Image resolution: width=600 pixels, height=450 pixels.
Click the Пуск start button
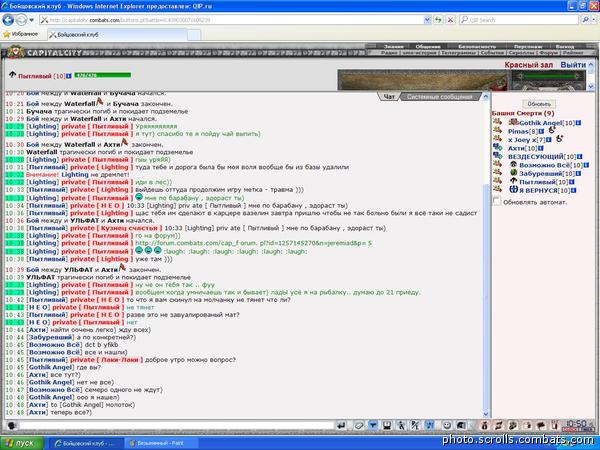pyautogui.click(x=22, y=443)
